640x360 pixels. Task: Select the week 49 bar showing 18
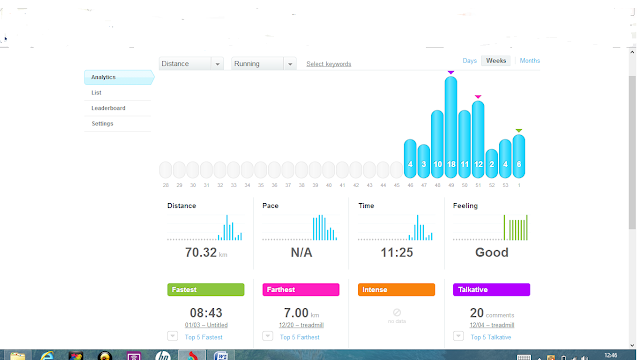(x=451, y=127)
